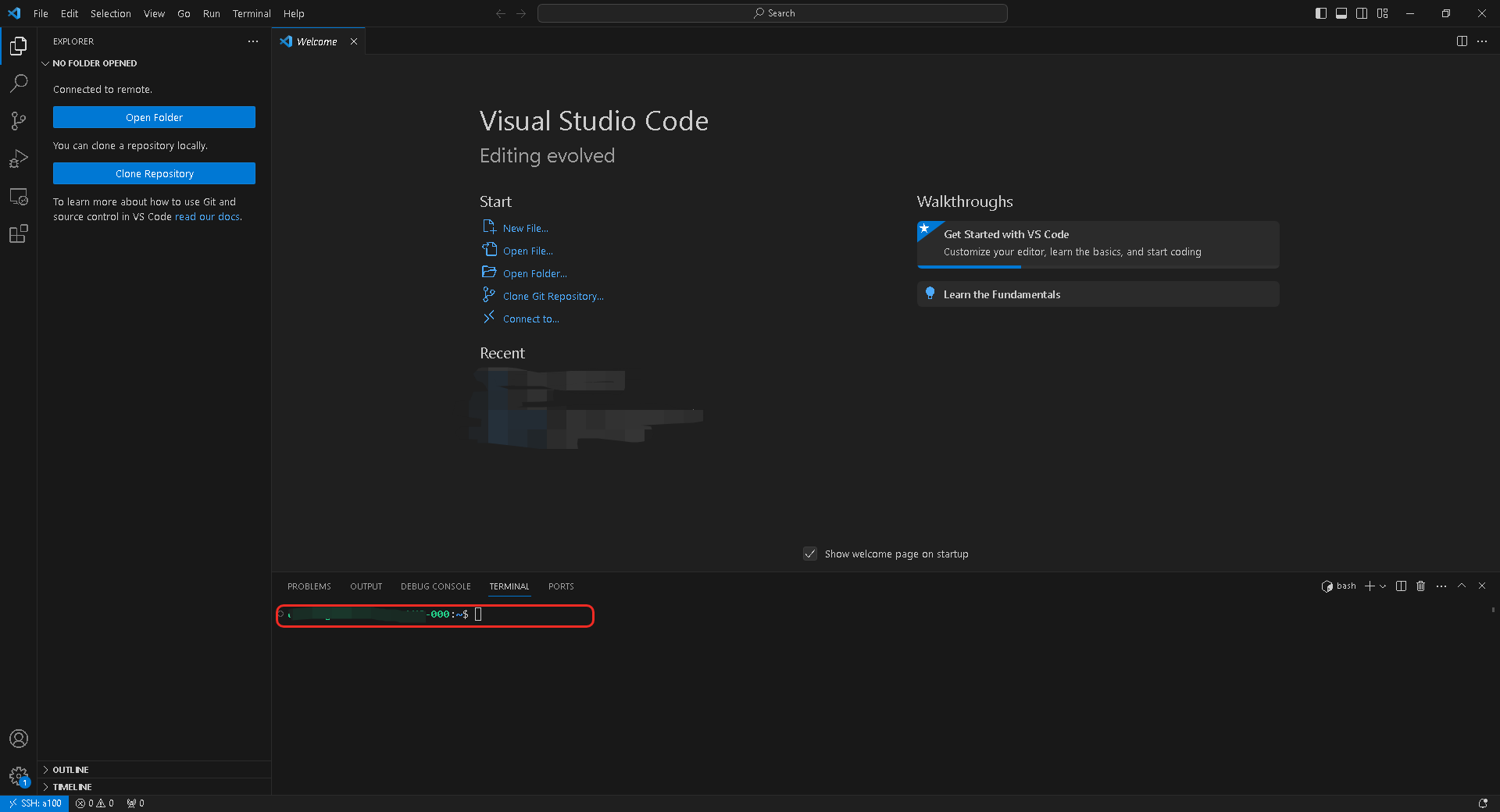
Task: Open Get Started with VS Code walkthrough
Action: click(x=1098, y=244)
